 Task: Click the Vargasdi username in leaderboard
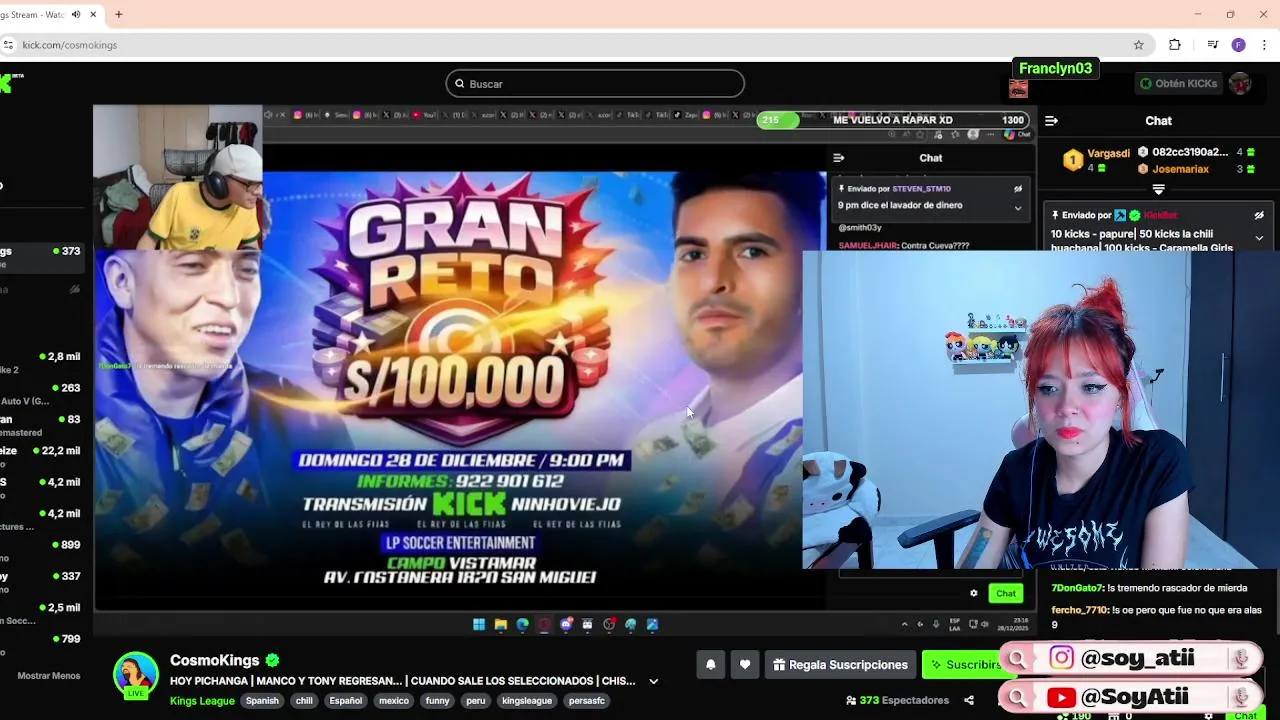coord(1108,153)
